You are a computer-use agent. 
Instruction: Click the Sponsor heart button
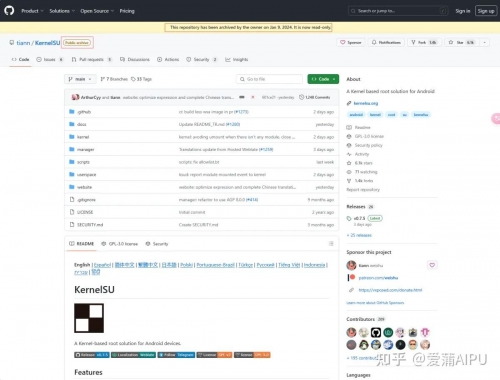pos(351,42)
